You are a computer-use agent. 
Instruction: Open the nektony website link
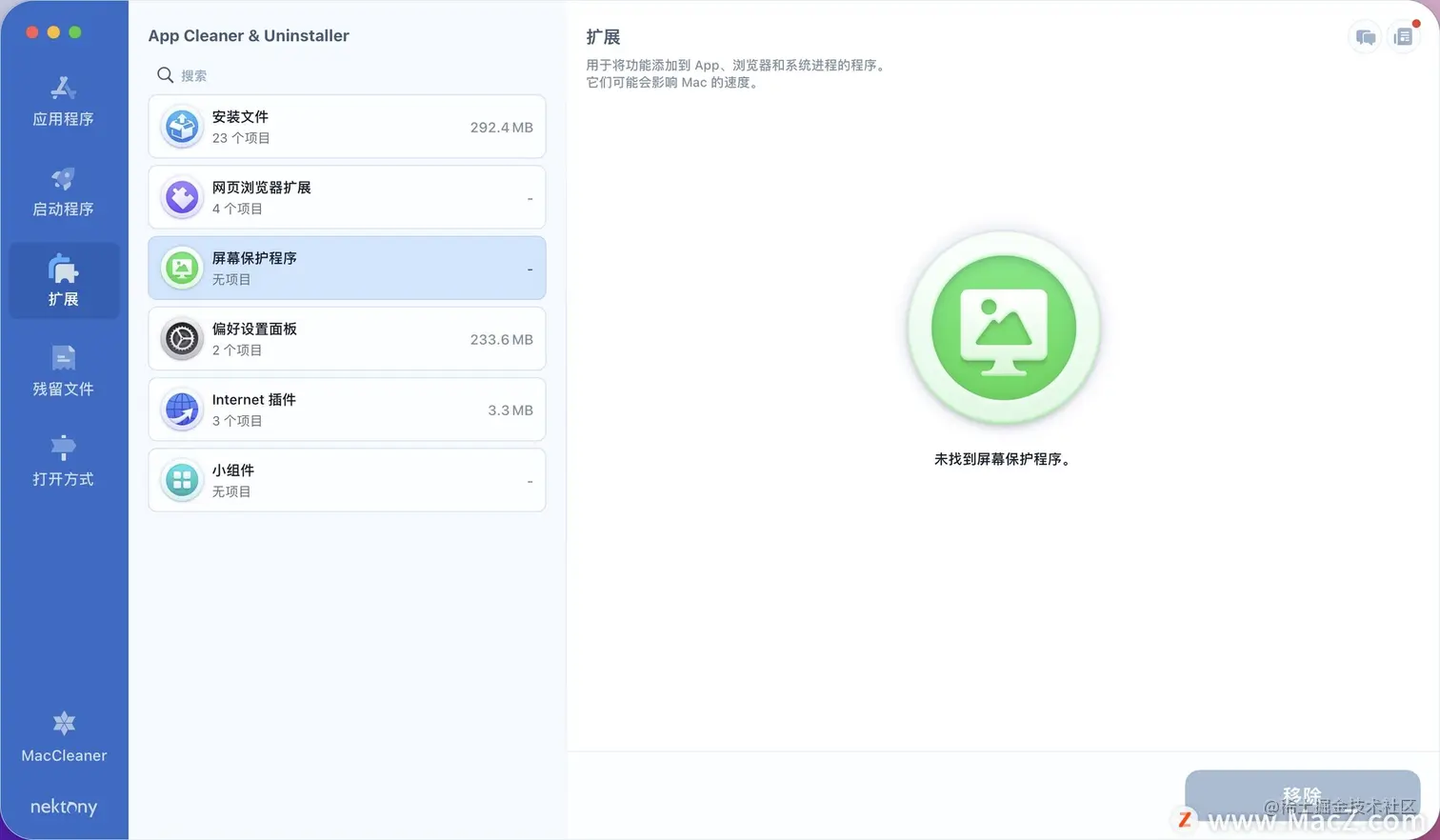point(63,806)
